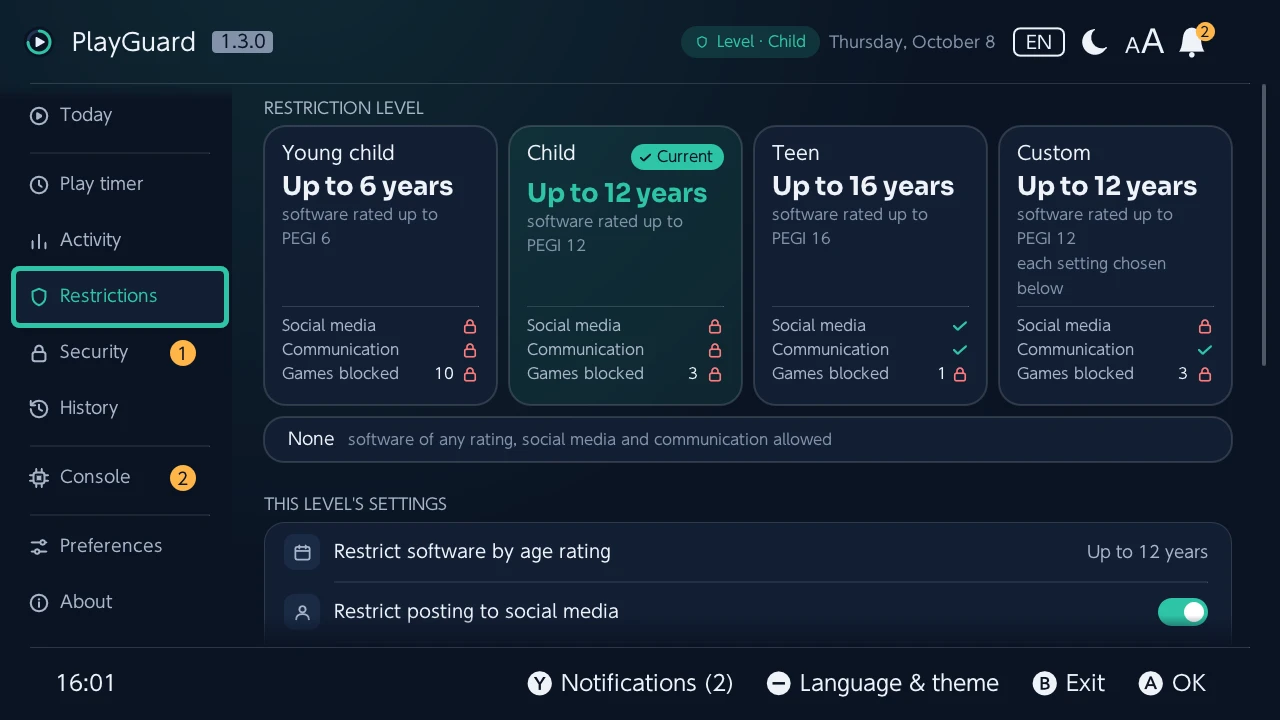Select the Young child restriction level

tap(380, 266)
